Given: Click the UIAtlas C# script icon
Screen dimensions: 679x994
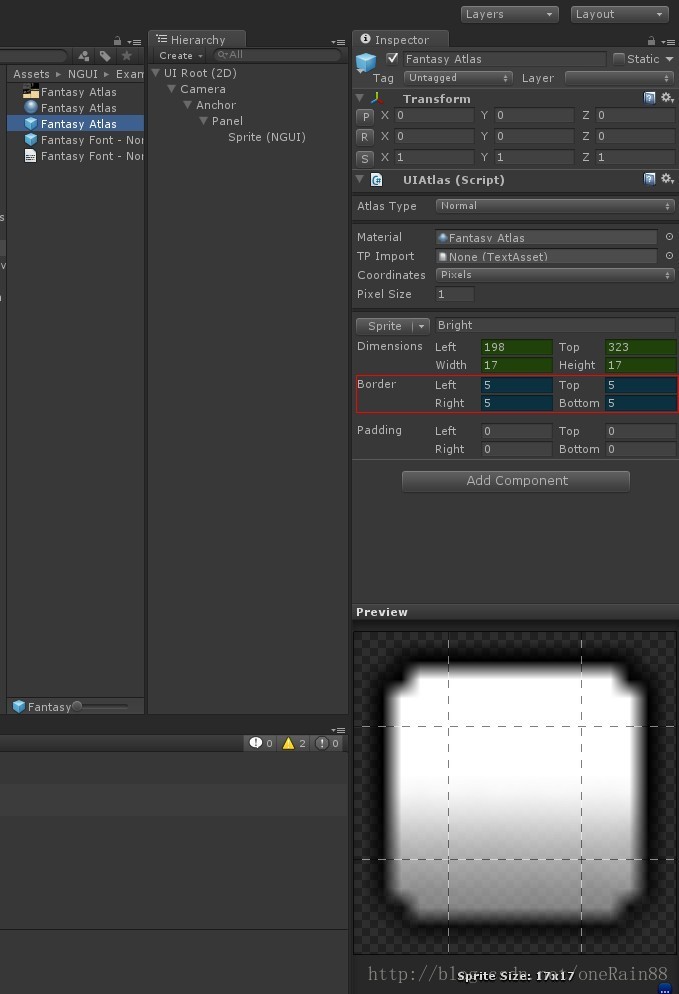Looking at the screenshot, I should point(377,179).
